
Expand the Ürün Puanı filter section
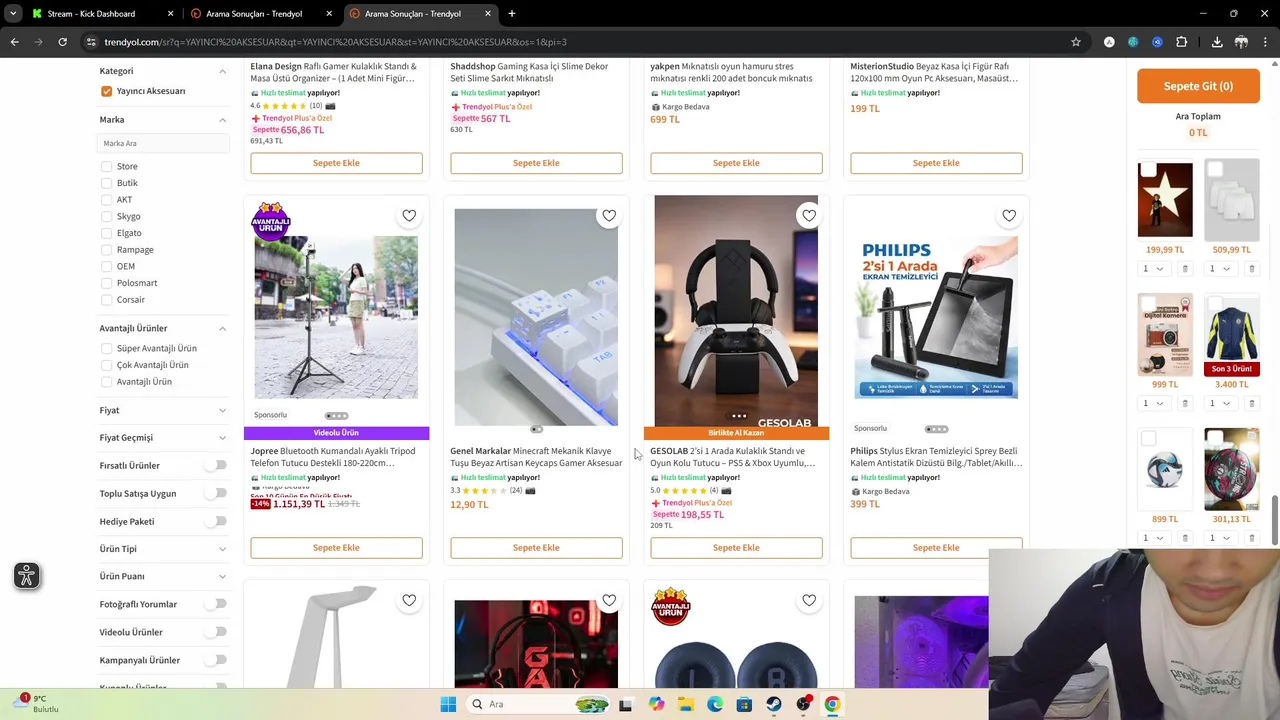click(x=222, y=576)
